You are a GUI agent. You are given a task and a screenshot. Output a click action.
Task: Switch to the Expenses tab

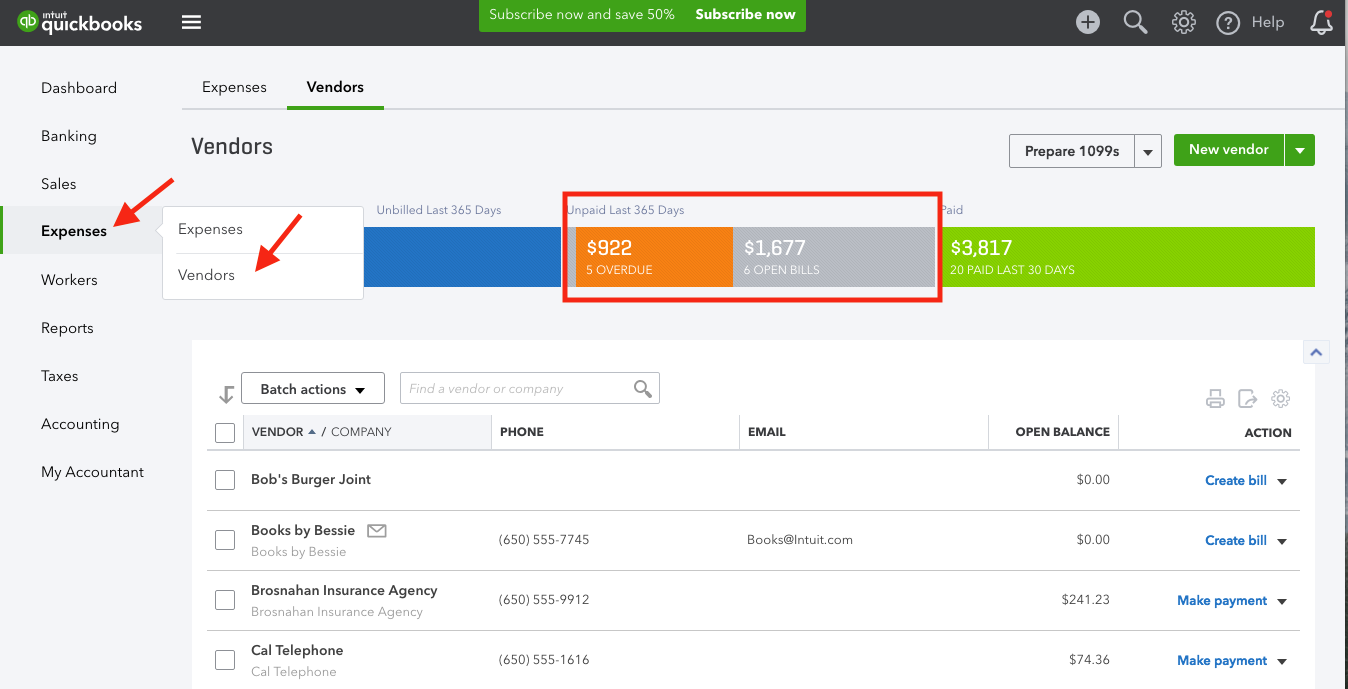point(234,87)
